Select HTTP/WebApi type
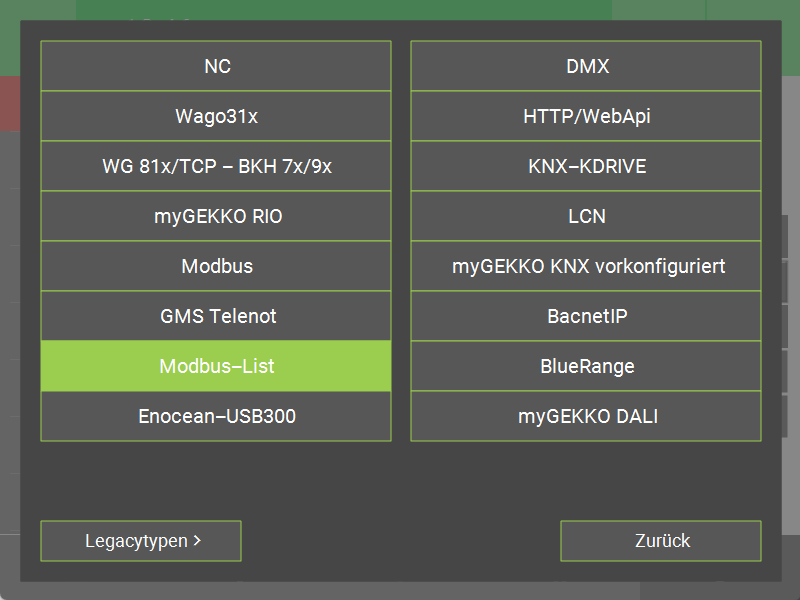The height and width of the screenshot is (600, 800). click(x=586, y=116)
